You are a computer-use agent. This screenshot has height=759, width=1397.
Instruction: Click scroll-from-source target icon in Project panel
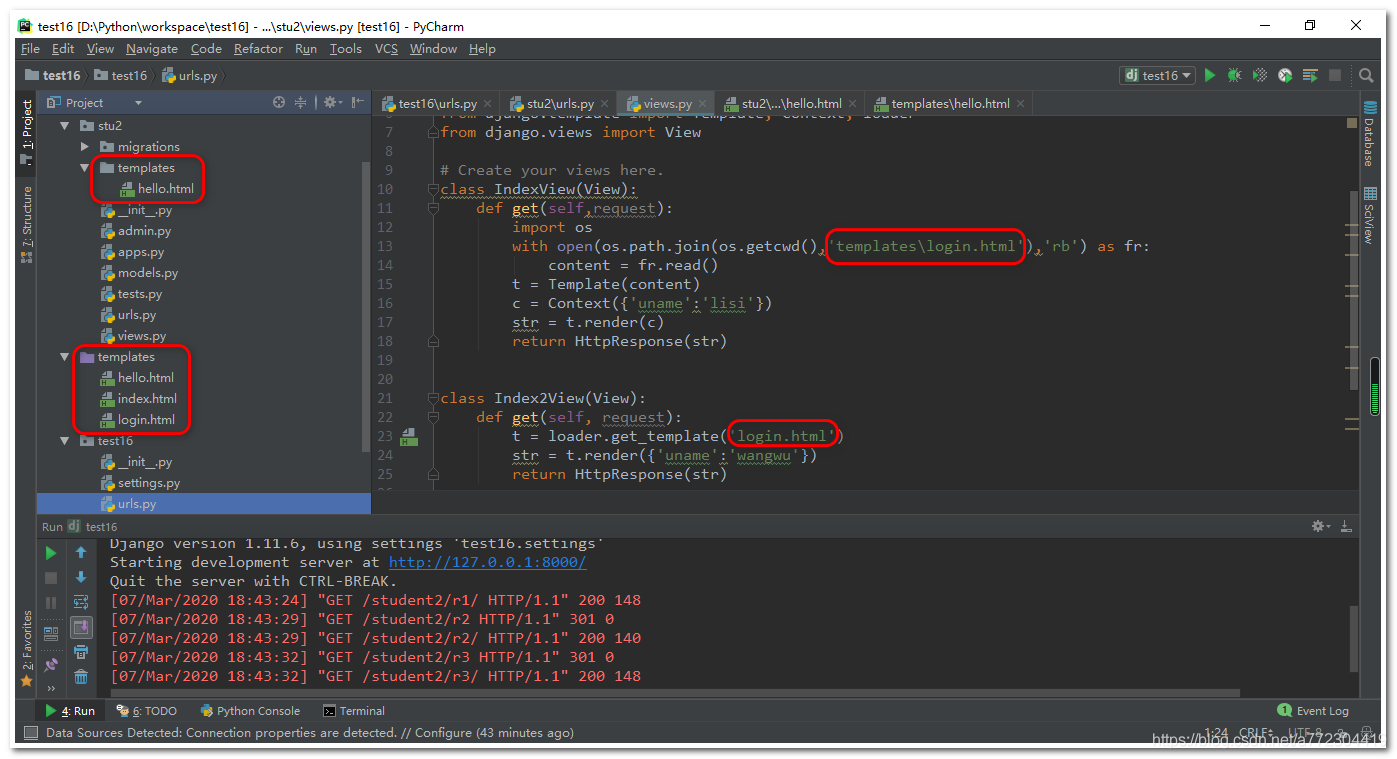[279, 102]
